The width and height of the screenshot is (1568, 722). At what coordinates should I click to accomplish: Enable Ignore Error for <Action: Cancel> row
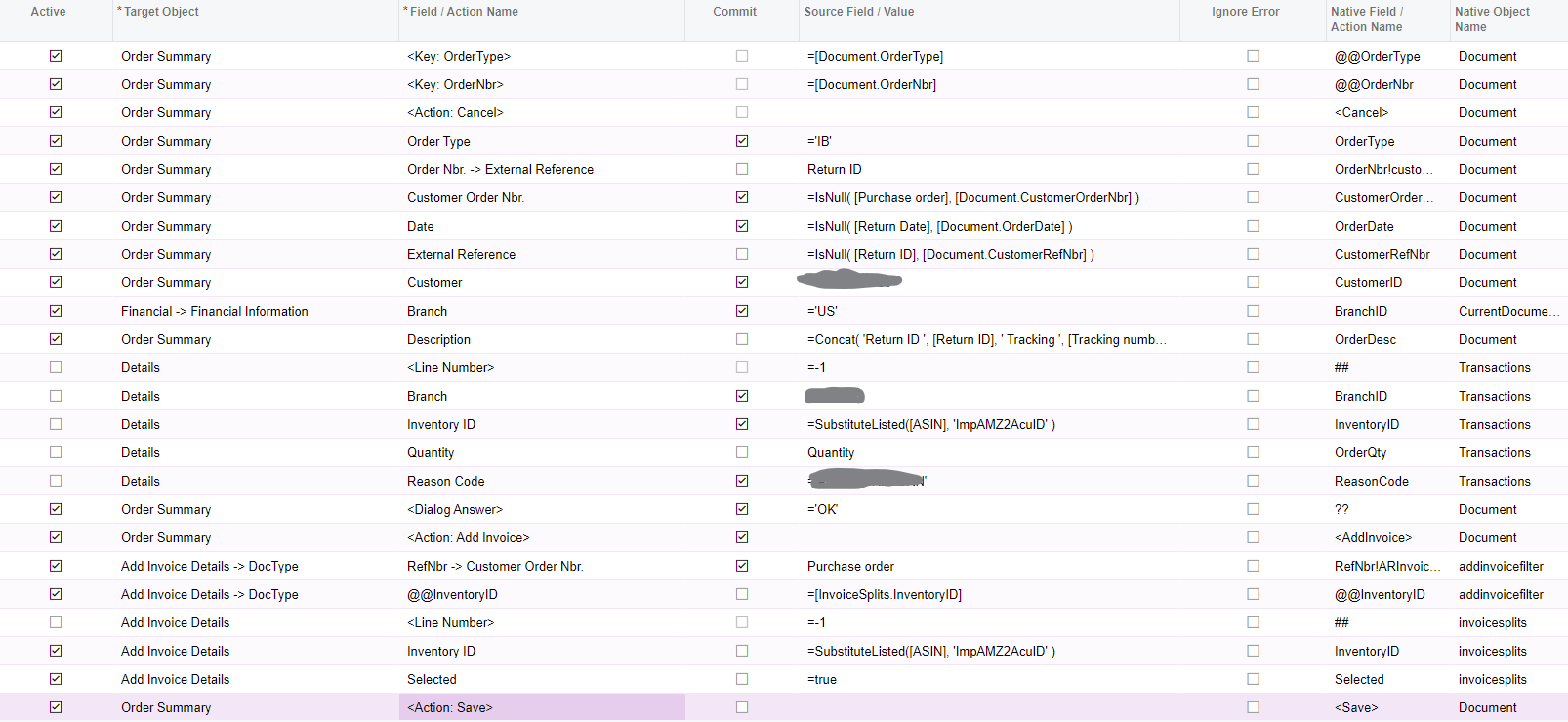click(1253, 112)
